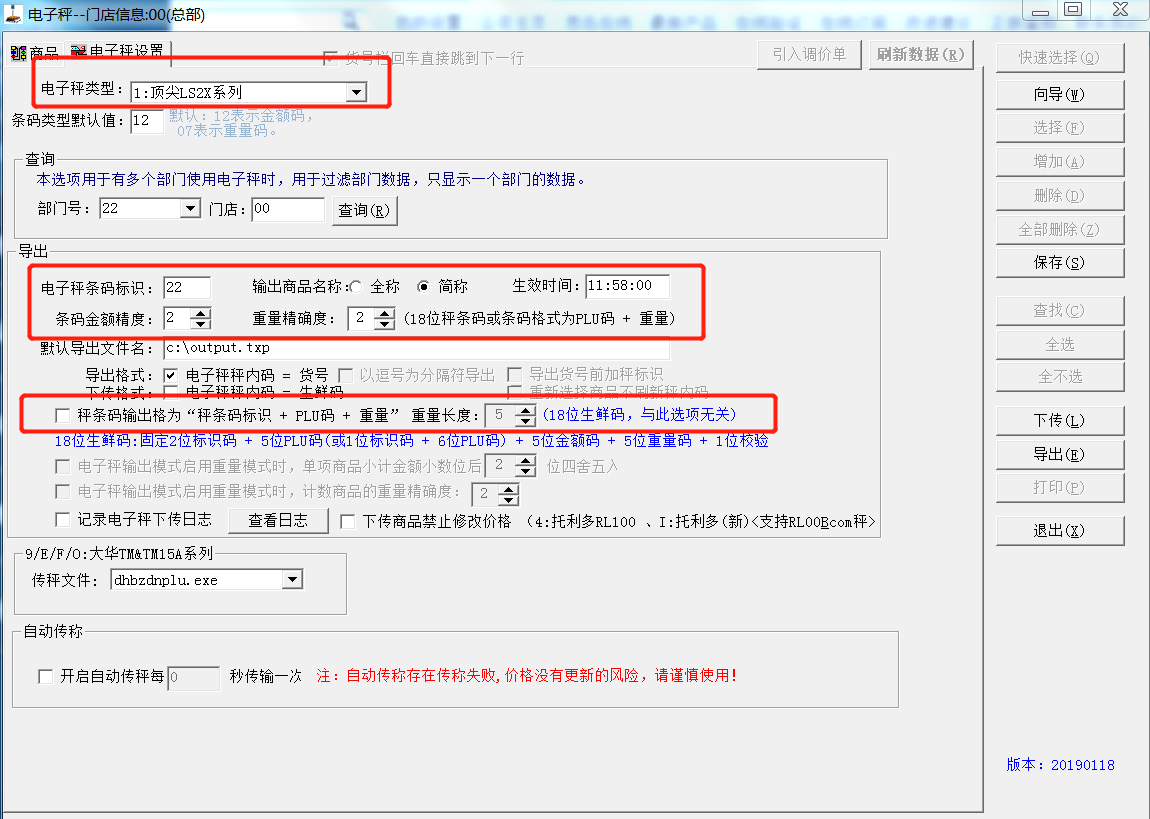
Task: Select the 电子秤设置 tab
Action: click(x=118, y=52)
